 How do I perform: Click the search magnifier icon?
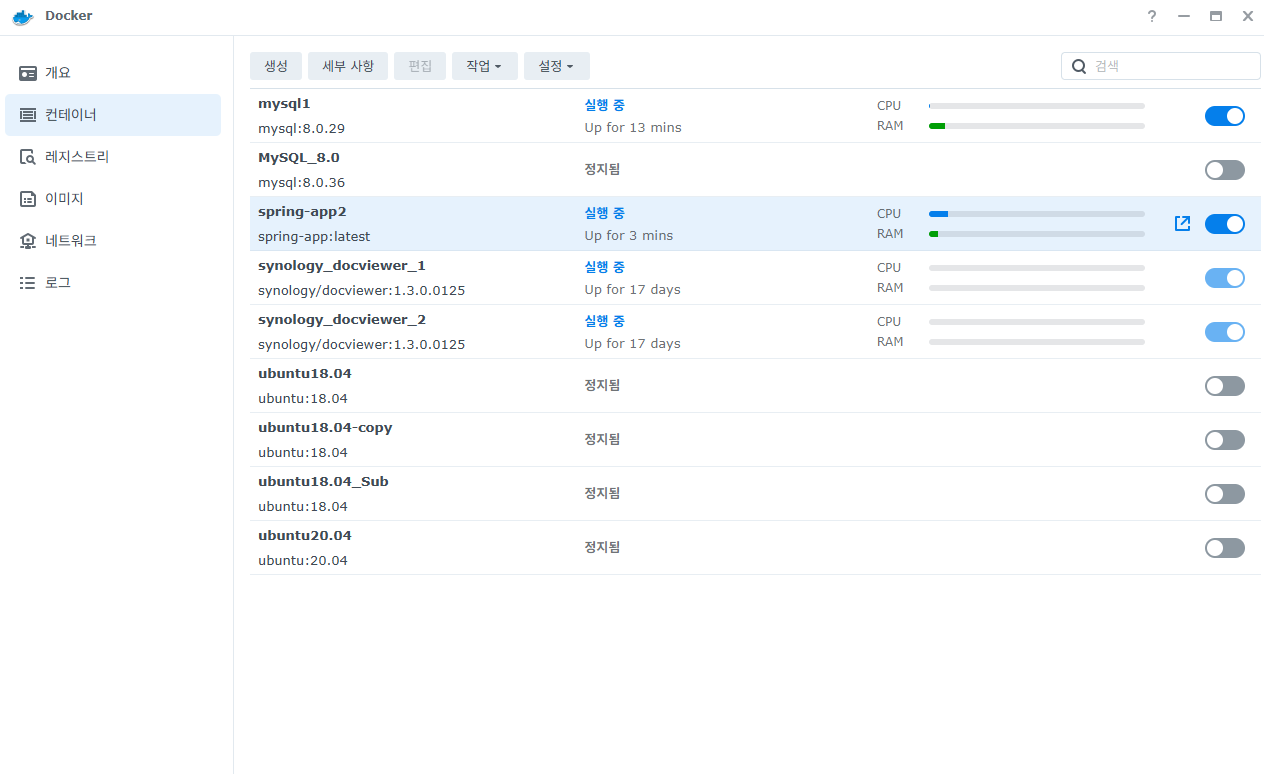click(x=1079, y=66)
